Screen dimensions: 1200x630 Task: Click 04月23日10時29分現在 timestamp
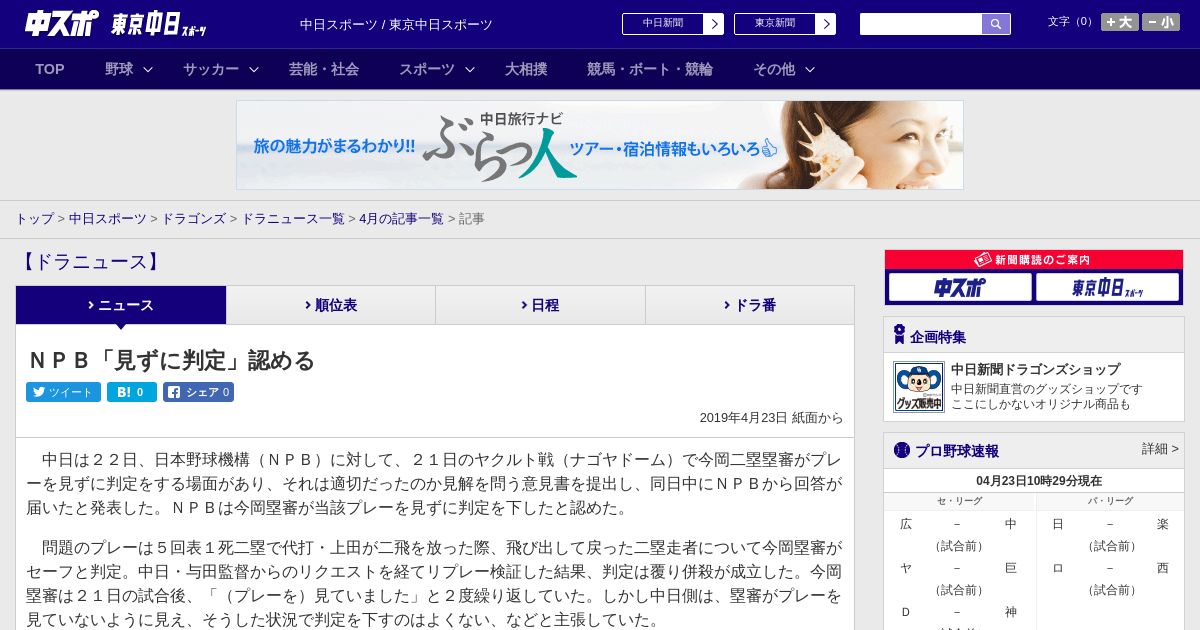1039,481
